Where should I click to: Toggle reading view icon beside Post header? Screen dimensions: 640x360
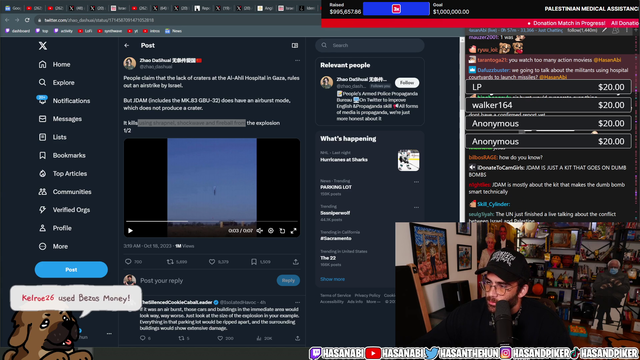[295, 46]
